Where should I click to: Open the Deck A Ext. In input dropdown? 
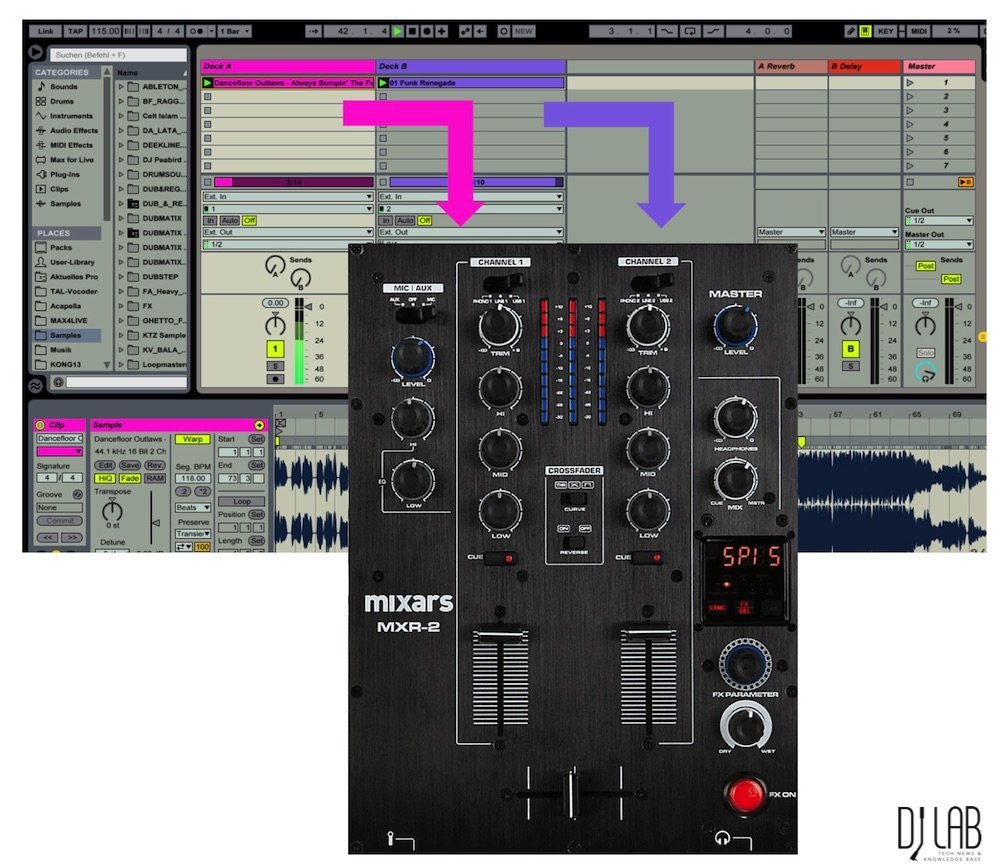tap(287, 197)
